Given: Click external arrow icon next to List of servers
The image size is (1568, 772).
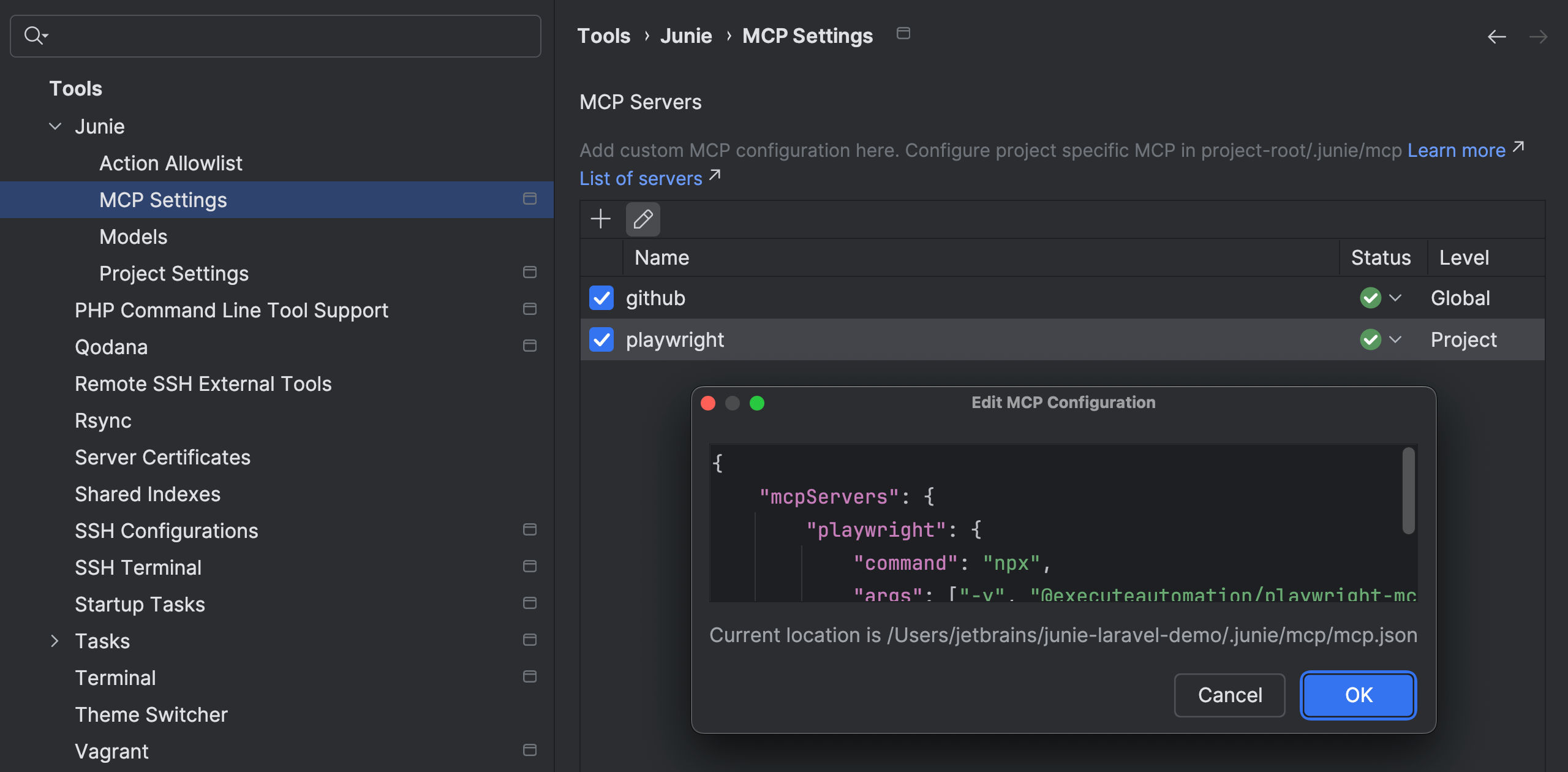Looking at the screenshot, I should tap(714, 175).
